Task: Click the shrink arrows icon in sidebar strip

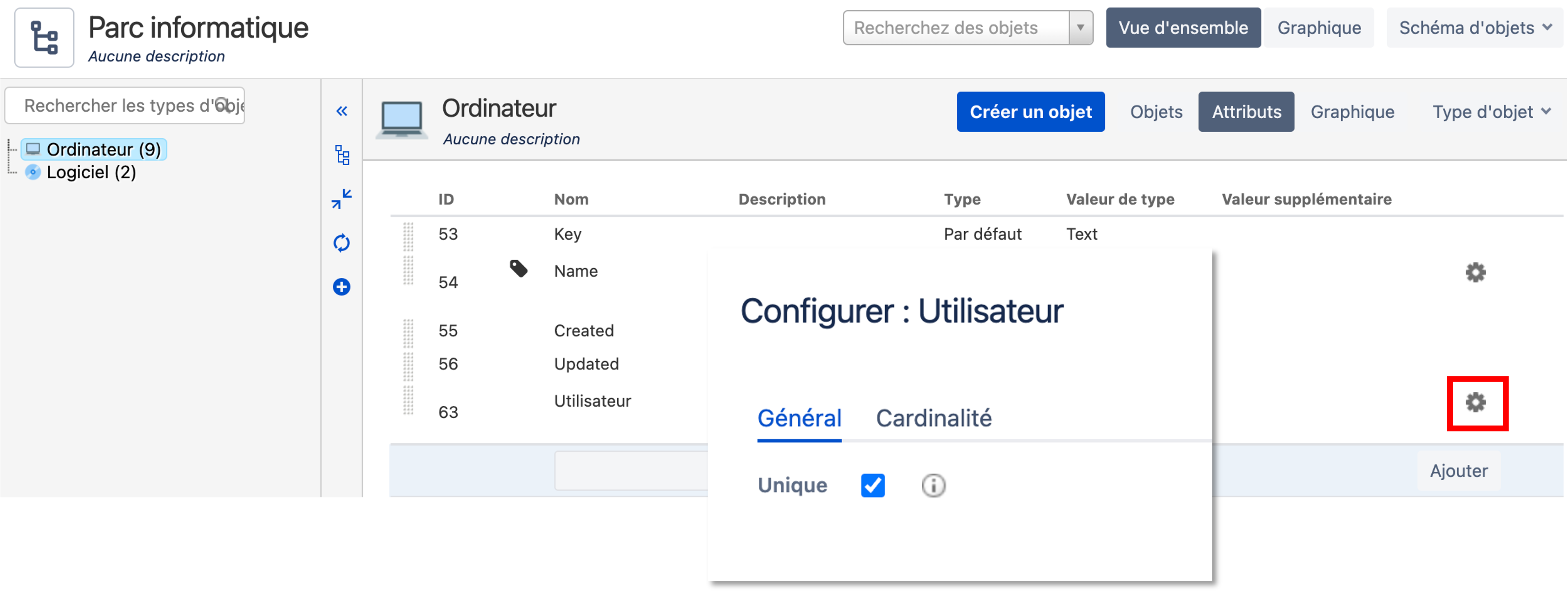Action: pos(341,199)
